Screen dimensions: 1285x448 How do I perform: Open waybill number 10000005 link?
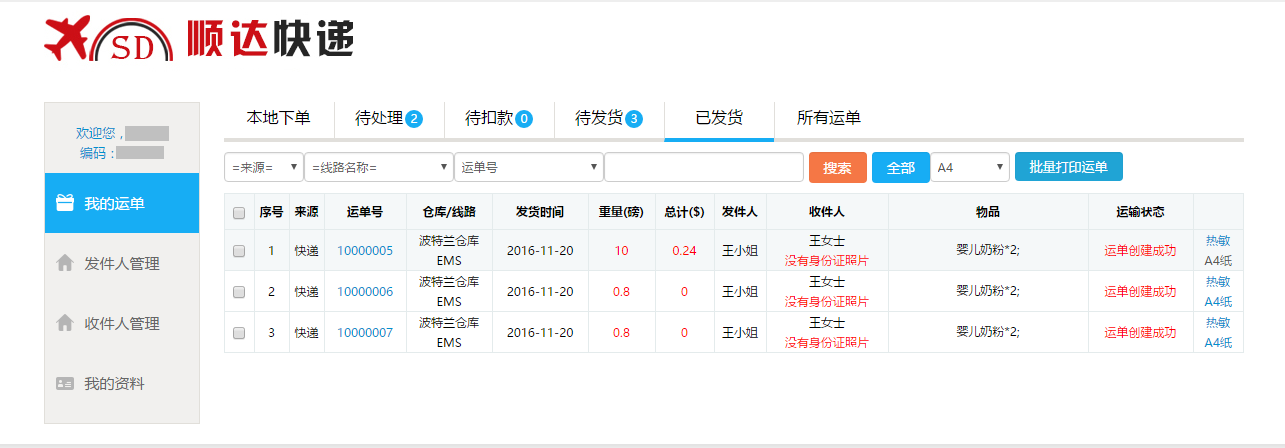pos(365,251)
